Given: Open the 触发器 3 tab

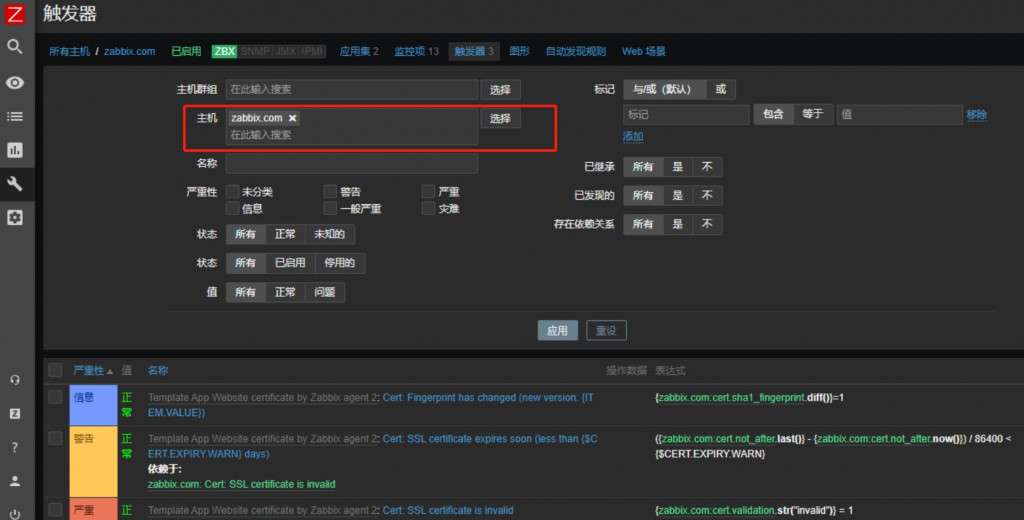Looking at the screenshot, I should 474,51.
